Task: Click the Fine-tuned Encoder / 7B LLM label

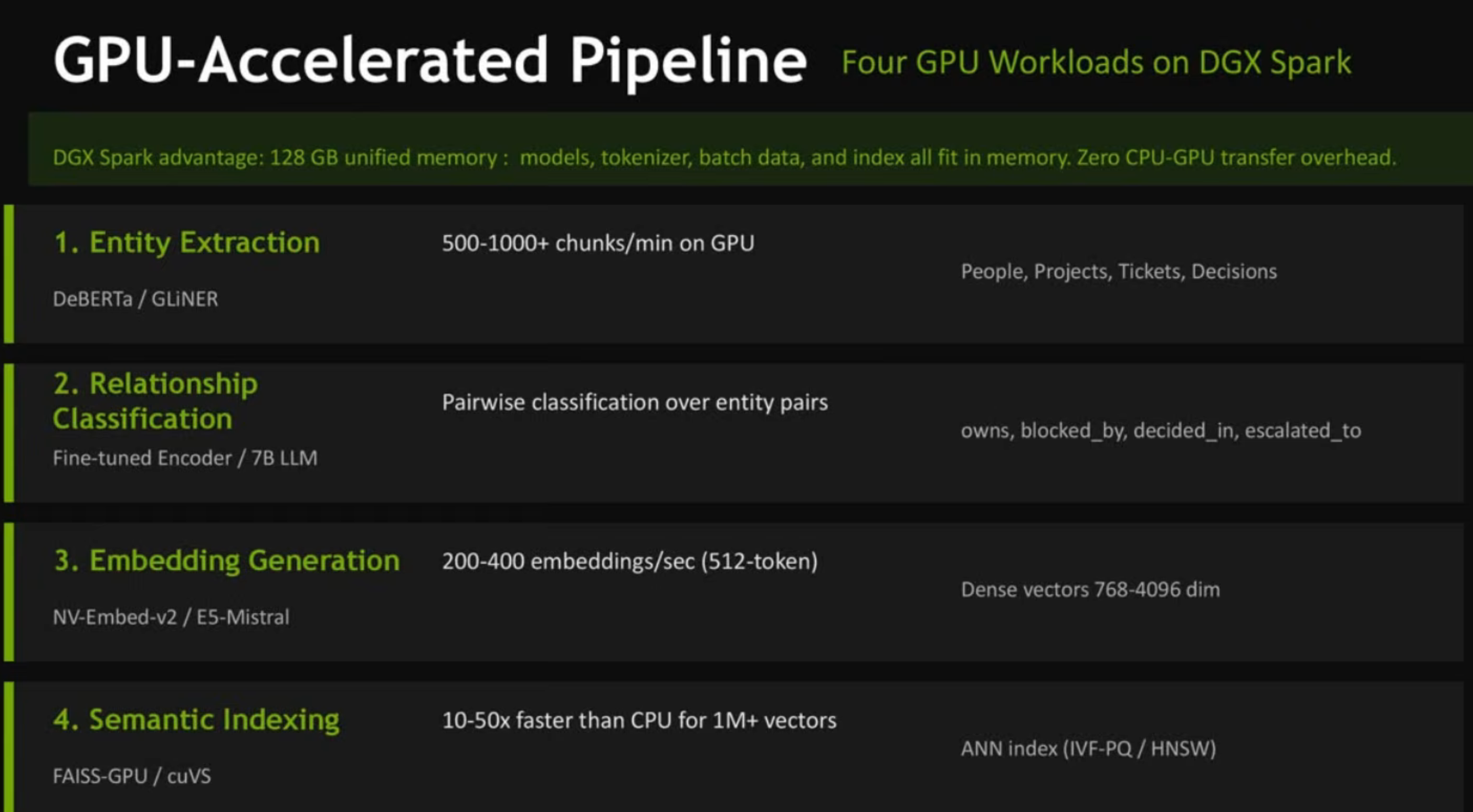Action: click(185, 458)
